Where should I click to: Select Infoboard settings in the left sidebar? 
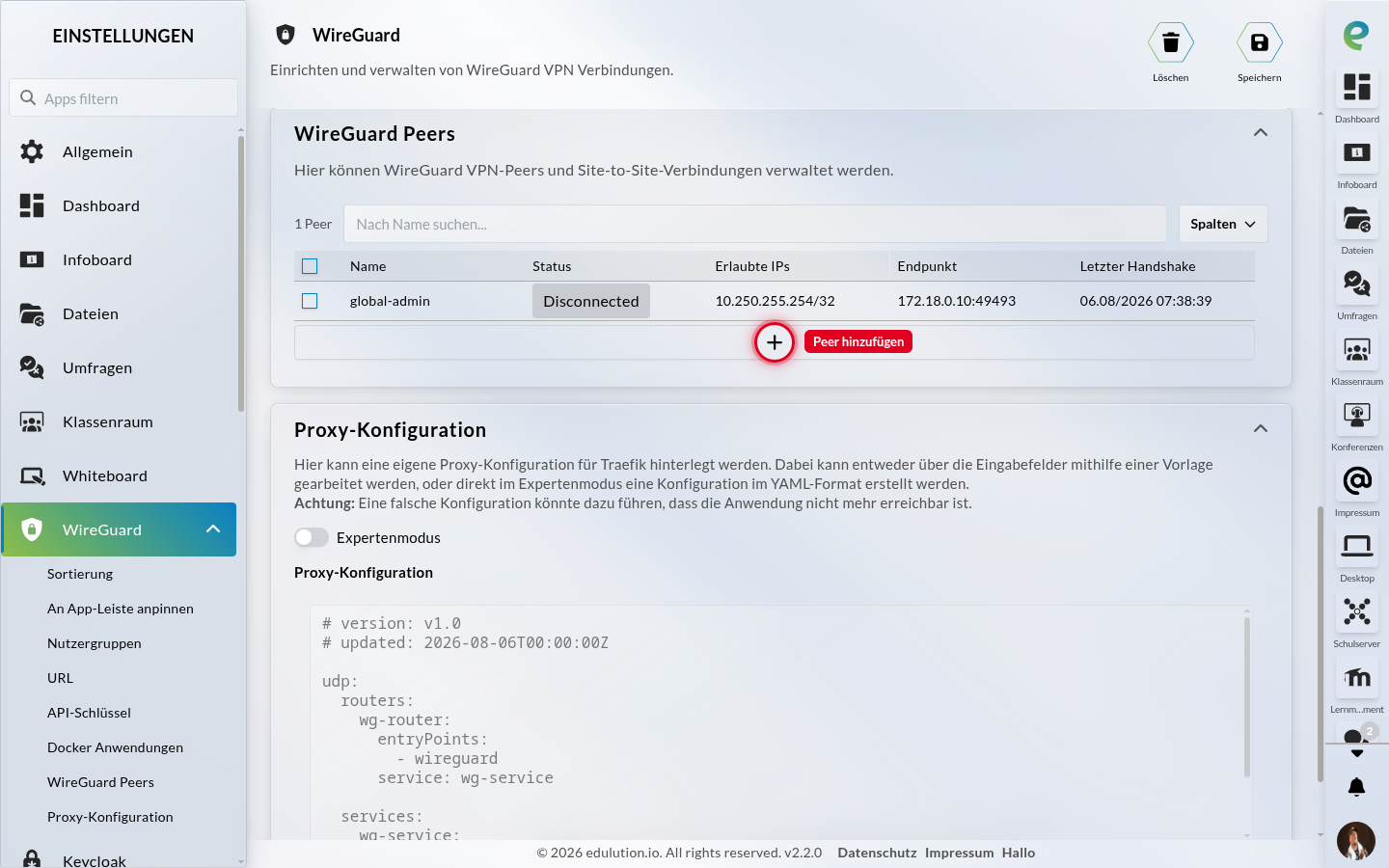pyautogui.click(x=119, y=259)
